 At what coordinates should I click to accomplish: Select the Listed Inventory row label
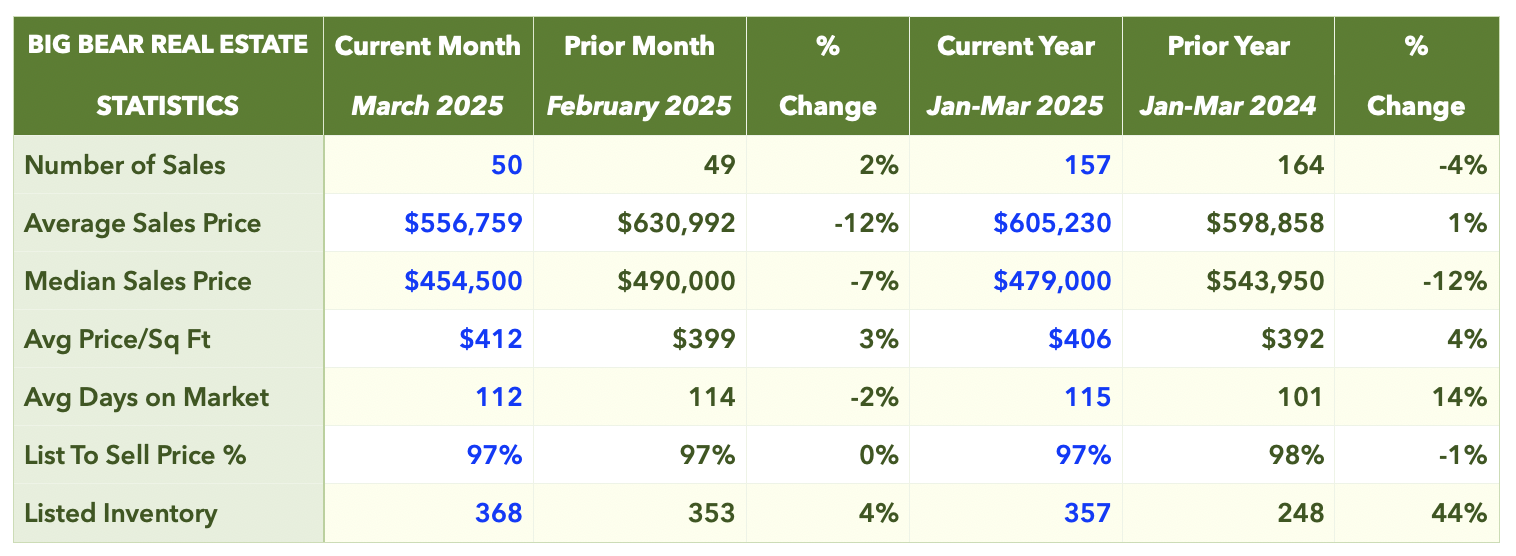pos(120,513)
